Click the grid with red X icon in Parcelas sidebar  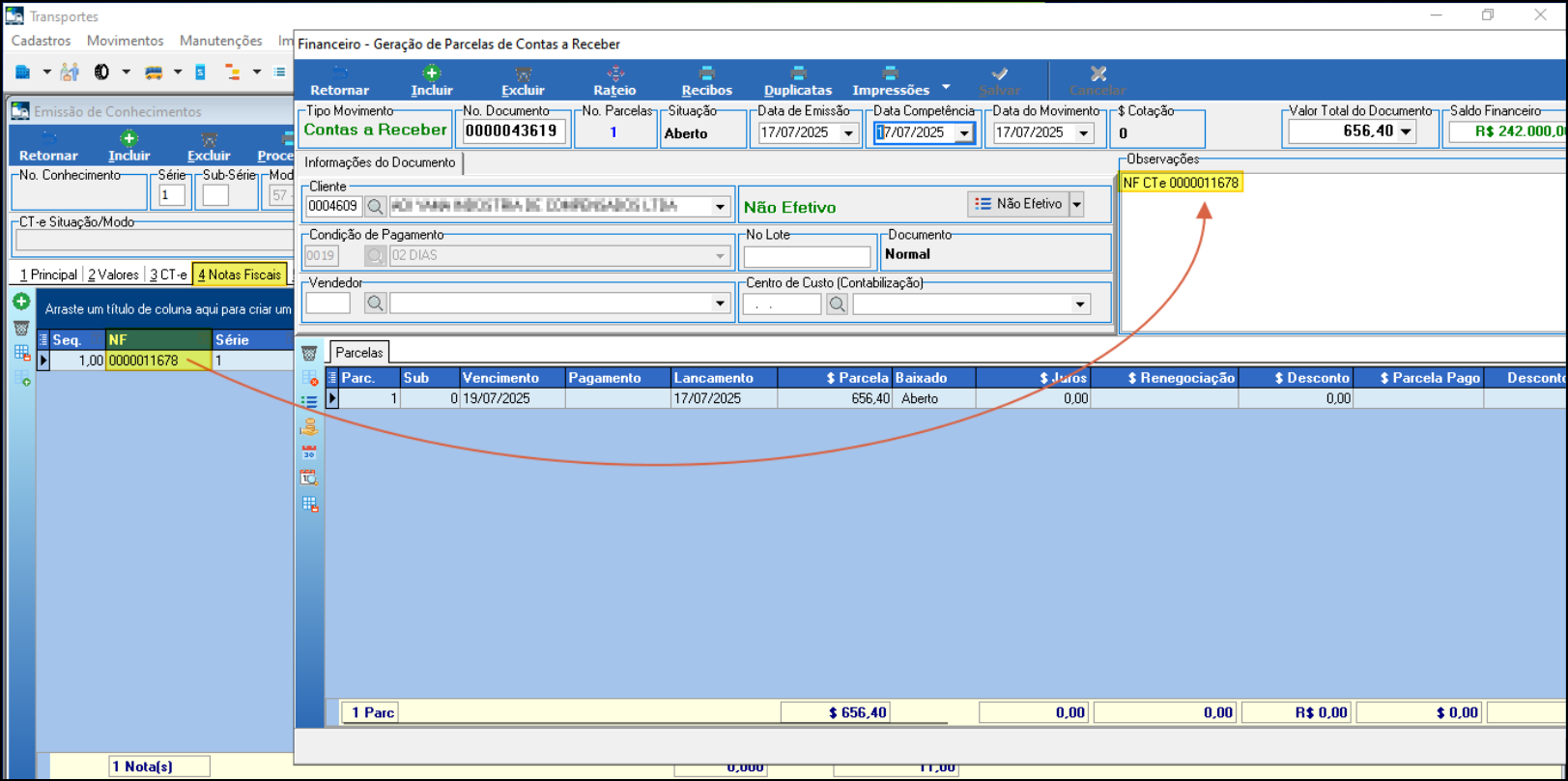(x=309, y=378)
